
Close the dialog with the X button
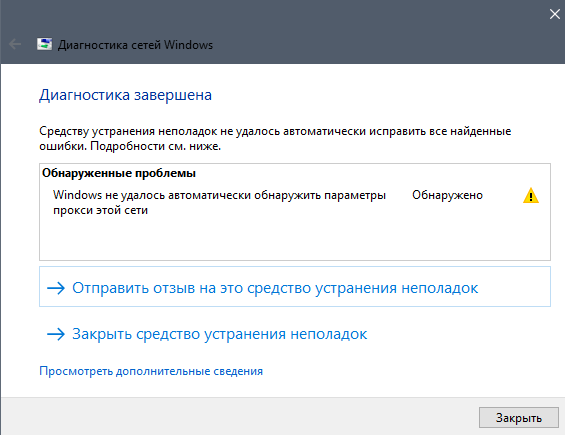point(555,14)
